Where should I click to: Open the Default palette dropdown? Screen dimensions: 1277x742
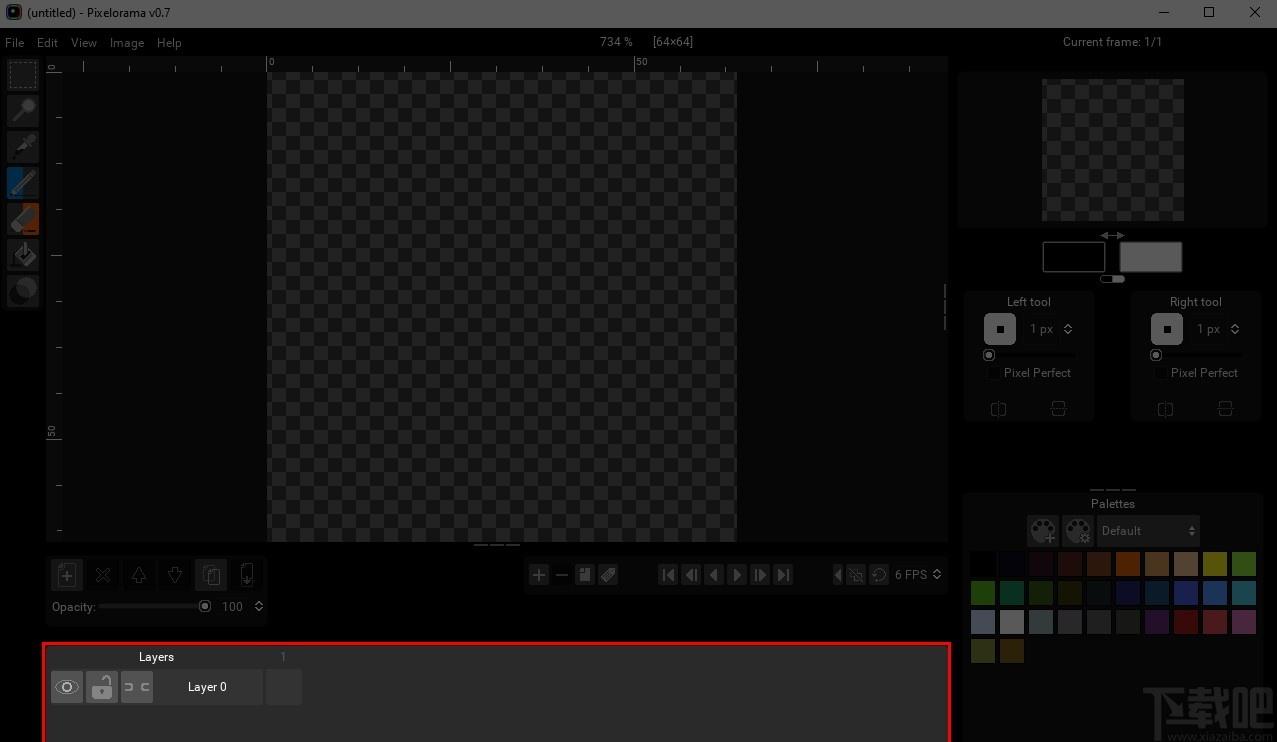coord(1148,531)
